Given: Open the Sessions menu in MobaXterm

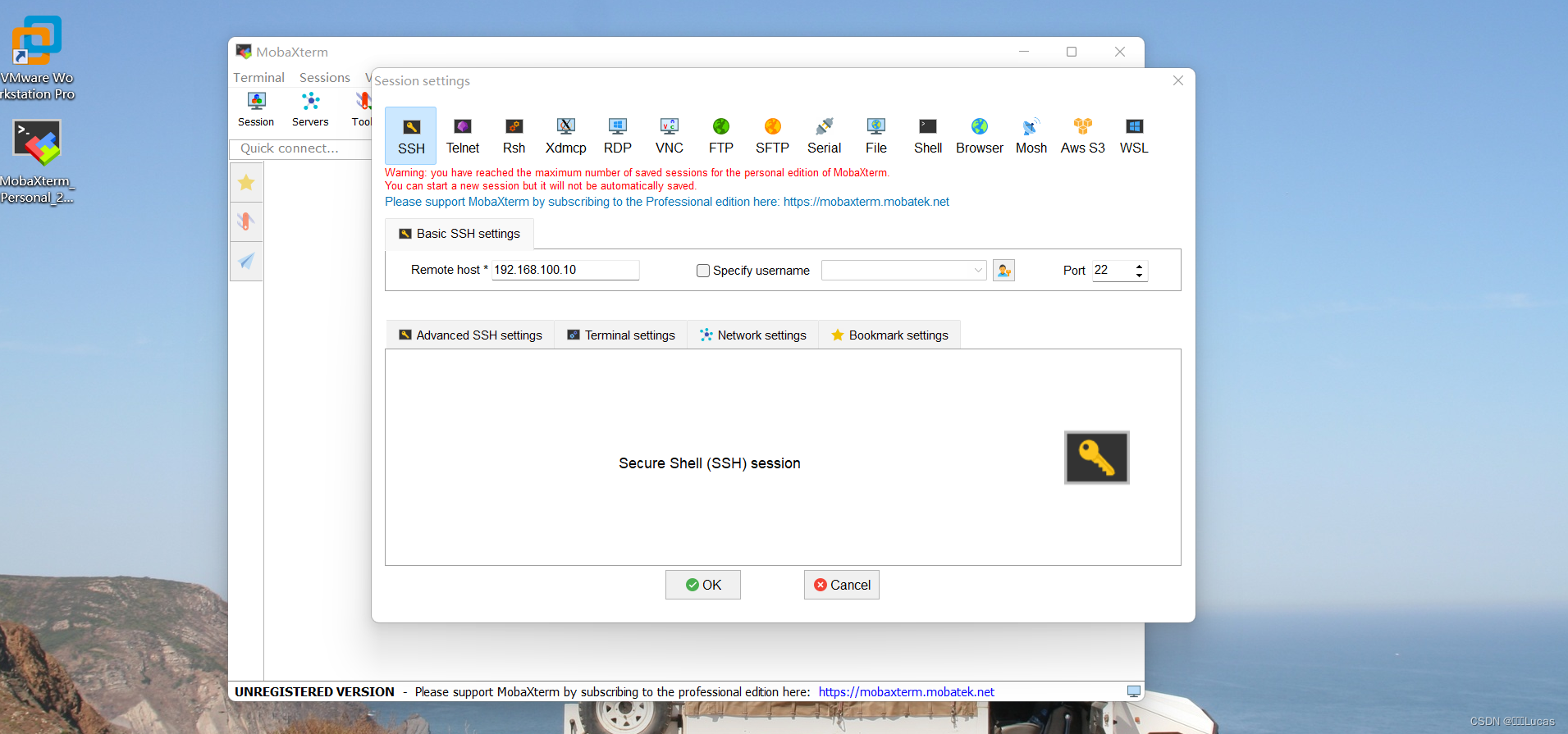Looking at the screenshot, I should [x=325, y=77].
